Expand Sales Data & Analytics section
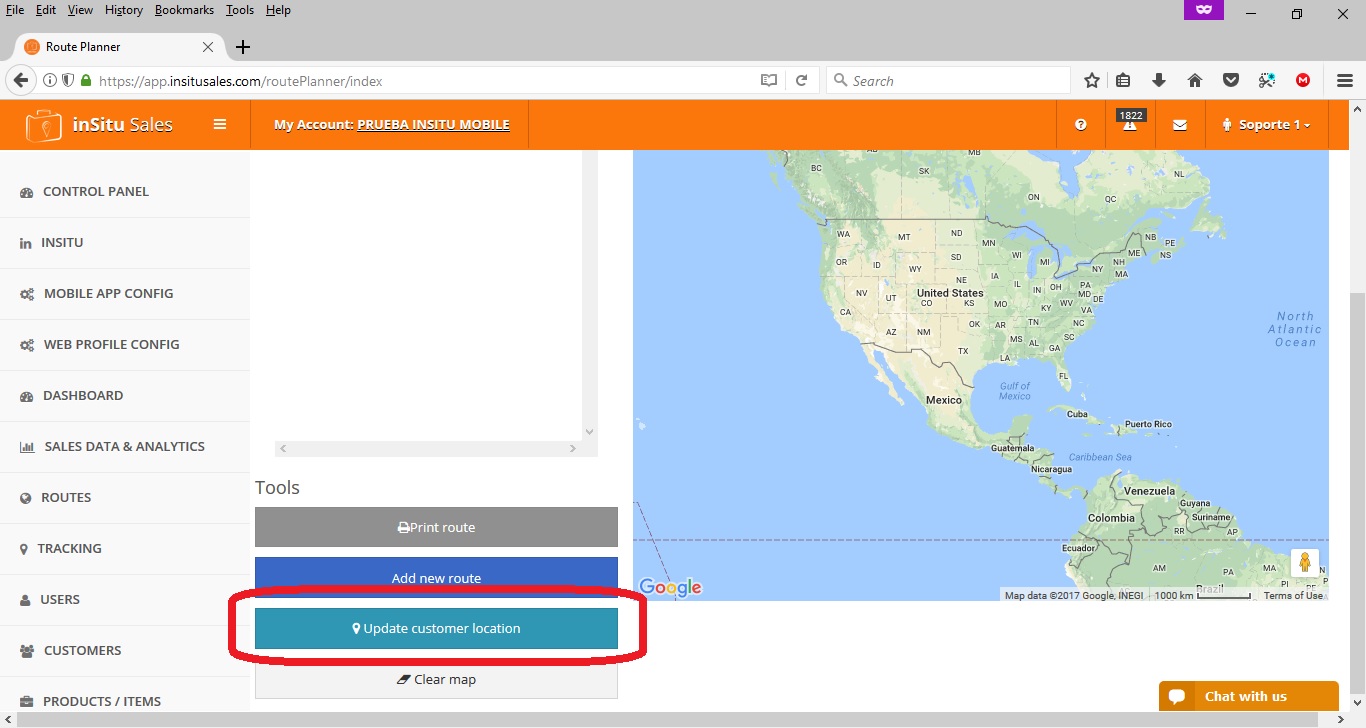The height and width of the screenshot is (728, 1366). (124, 446)
